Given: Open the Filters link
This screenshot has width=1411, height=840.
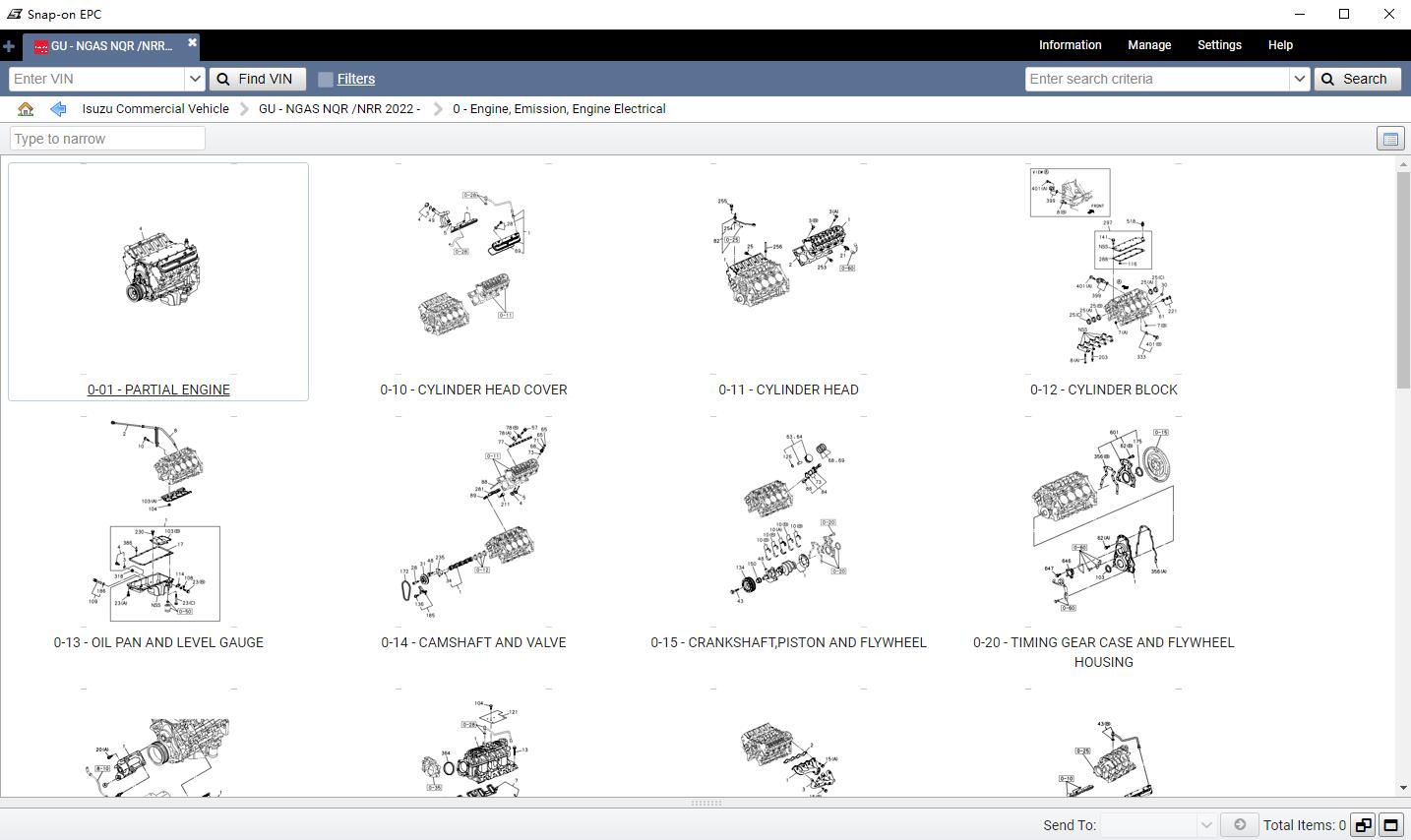Looking at the screenshot, I should [x=356, y=79].
